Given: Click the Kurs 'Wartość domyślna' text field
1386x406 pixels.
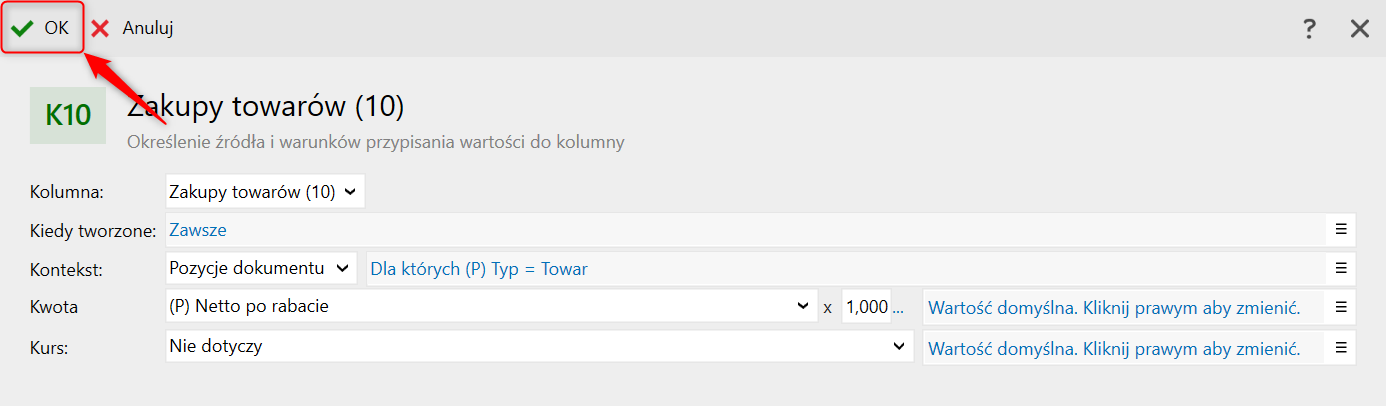Looking at the screenshot, I should click(1114, 348).
